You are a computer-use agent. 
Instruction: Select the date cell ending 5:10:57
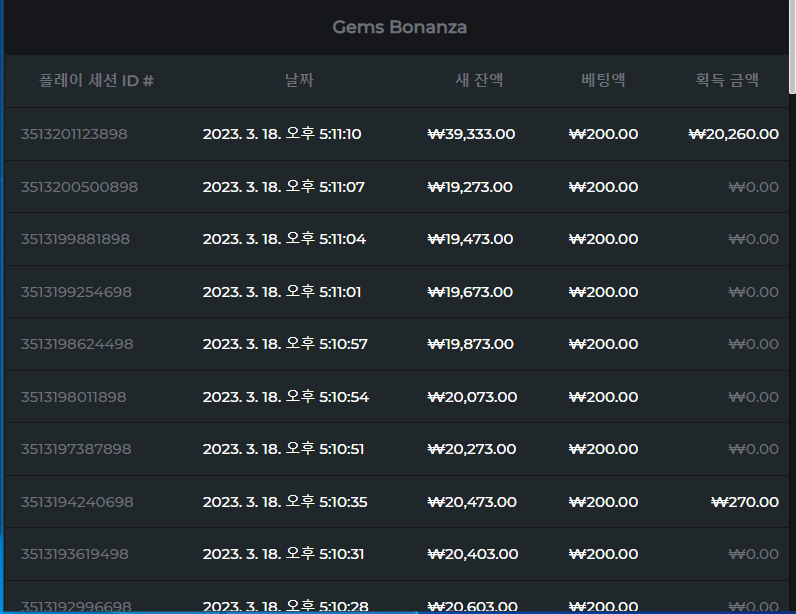click(x=285, y=344)
